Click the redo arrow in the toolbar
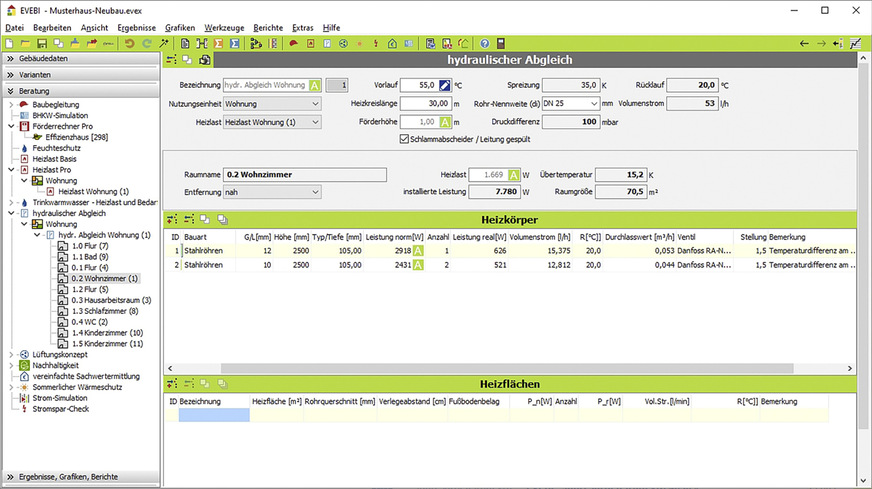This screenshot has width=872, height=489. tap(146, 43)
